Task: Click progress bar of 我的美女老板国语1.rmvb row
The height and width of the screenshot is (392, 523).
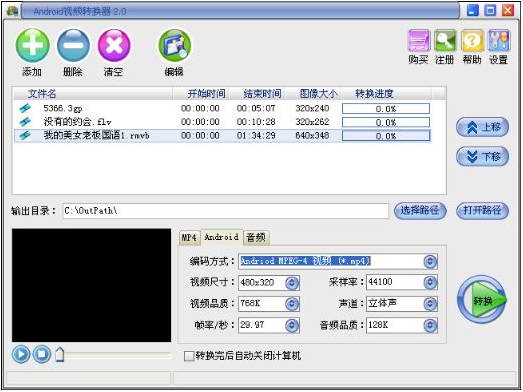Action: click(386, 136)
